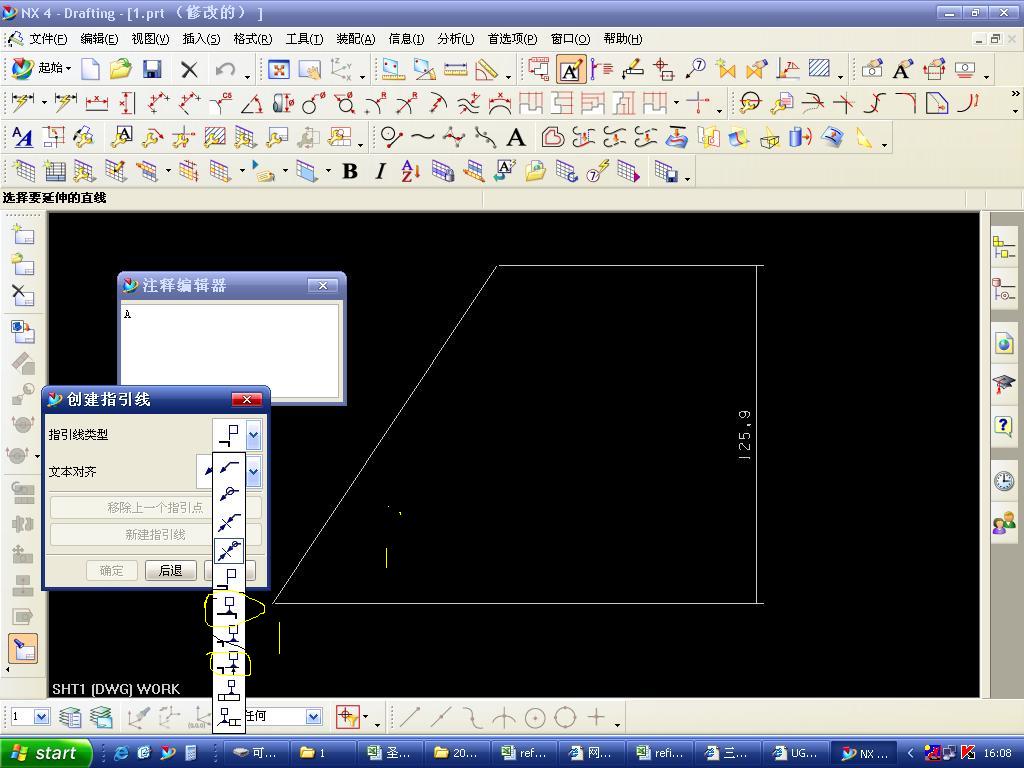This screenshot has width=1024, height=768.
Task: Click the large text A icon
Action: [x=516, y=137]
